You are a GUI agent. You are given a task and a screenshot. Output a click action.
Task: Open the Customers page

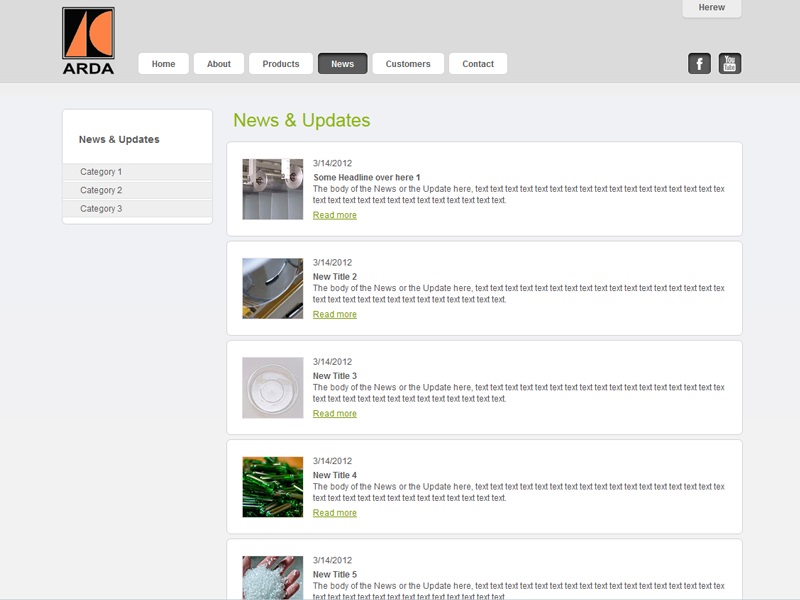[408, 64]
